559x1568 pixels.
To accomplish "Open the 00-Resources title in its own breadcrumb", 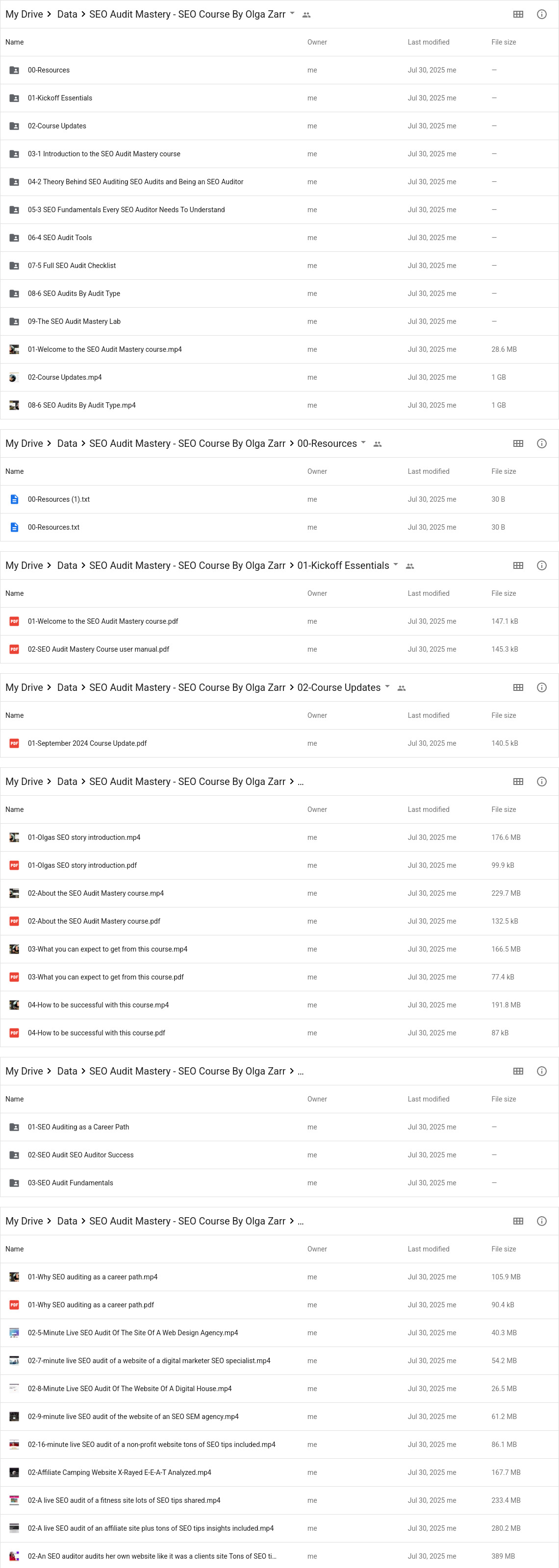I will click(327, 443).
